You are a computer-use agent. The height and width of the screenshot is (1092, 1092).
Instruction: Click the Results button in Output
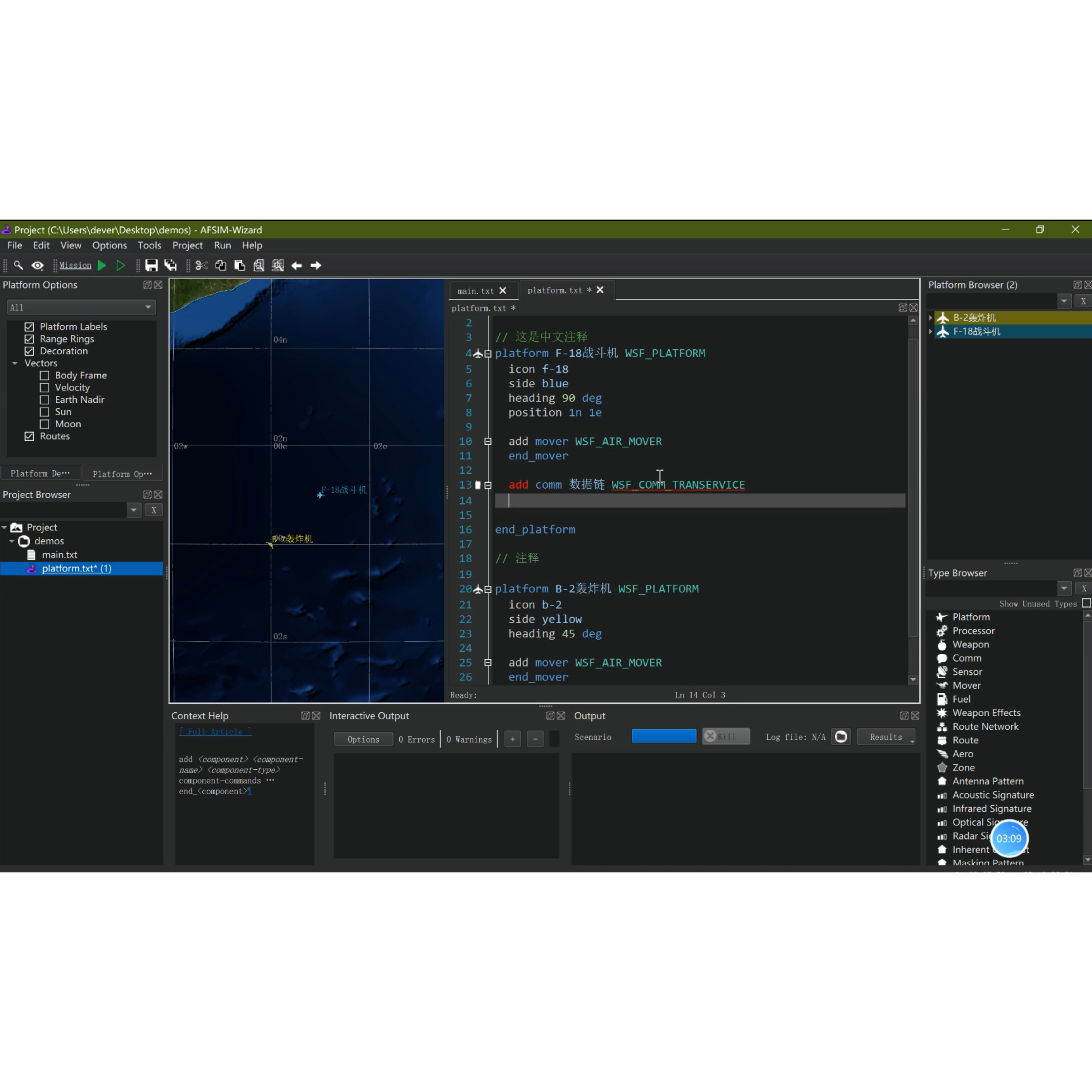tap(886, 737)
